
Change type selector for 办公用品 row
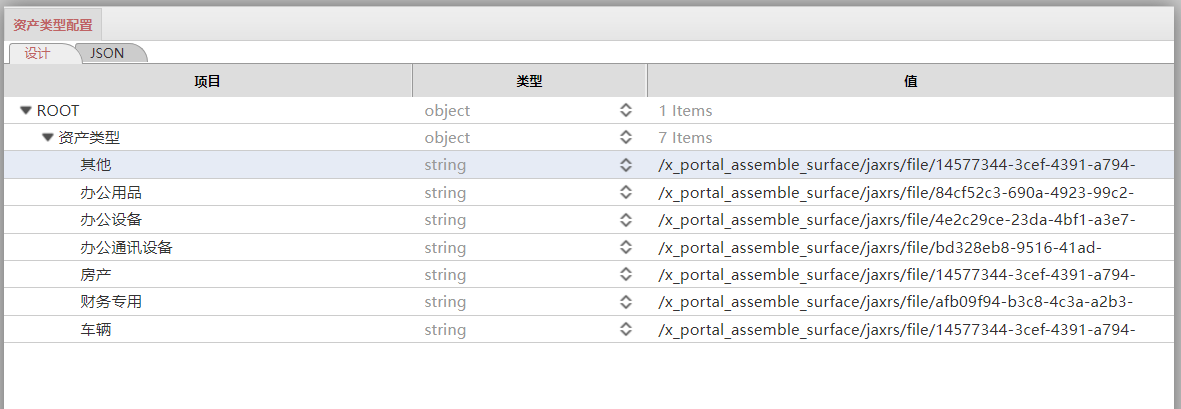[x=626, y=193]
